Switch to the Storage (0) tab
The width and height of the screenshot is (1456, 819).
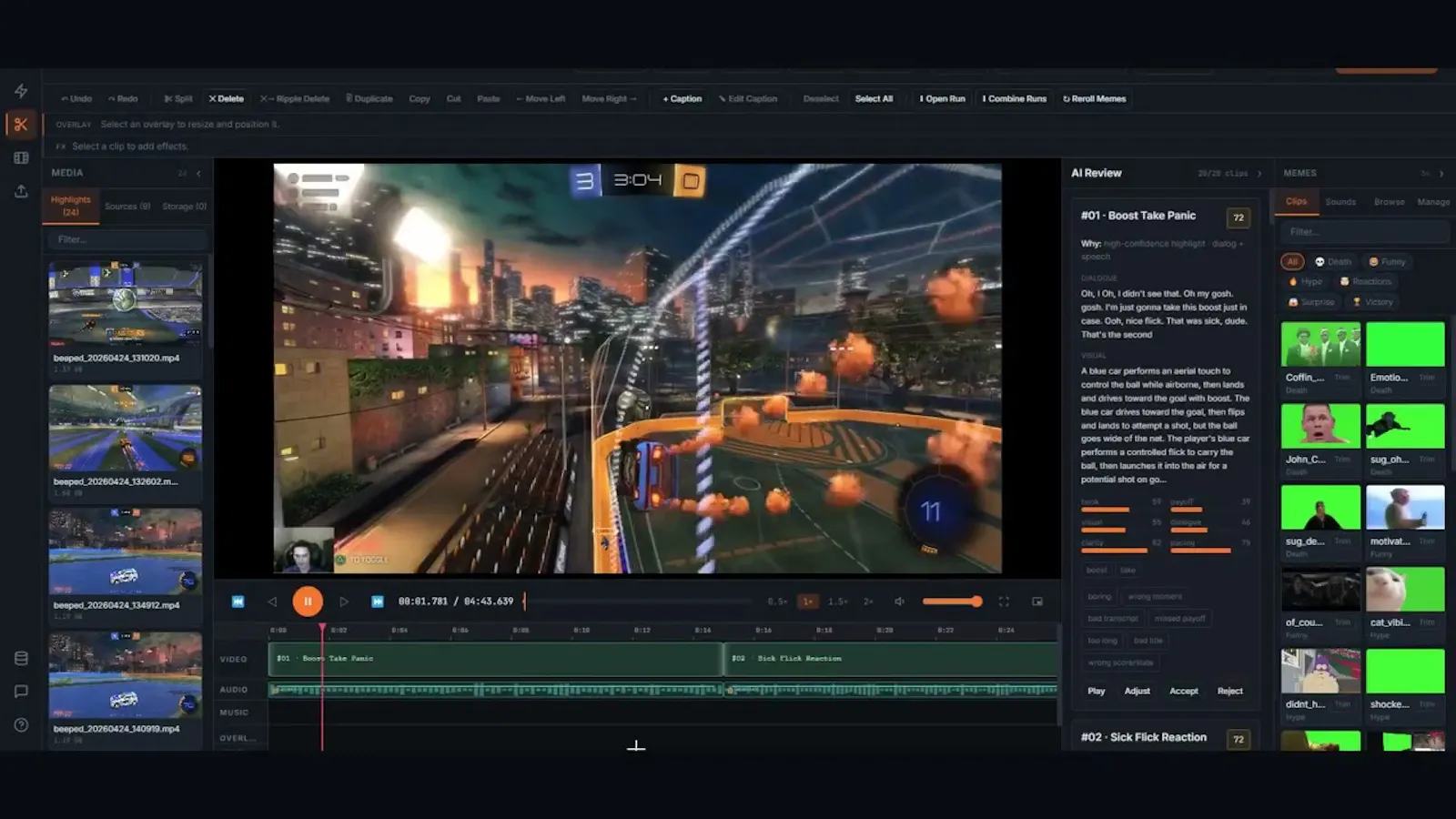point(184,207)
